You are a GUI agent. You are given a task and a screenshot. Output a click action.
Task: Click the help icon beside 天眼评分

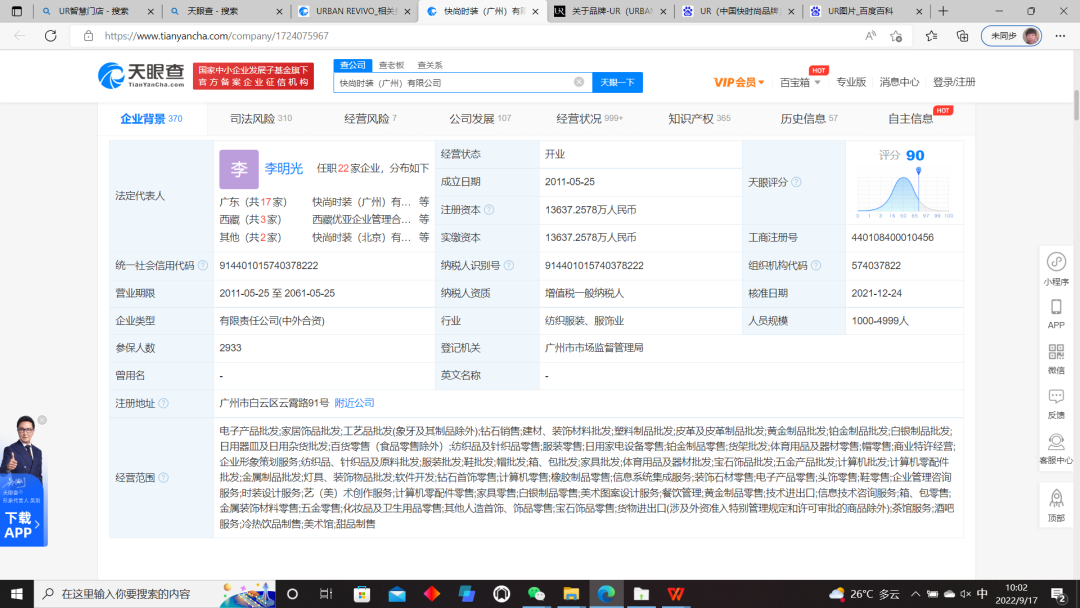[796, 182]
